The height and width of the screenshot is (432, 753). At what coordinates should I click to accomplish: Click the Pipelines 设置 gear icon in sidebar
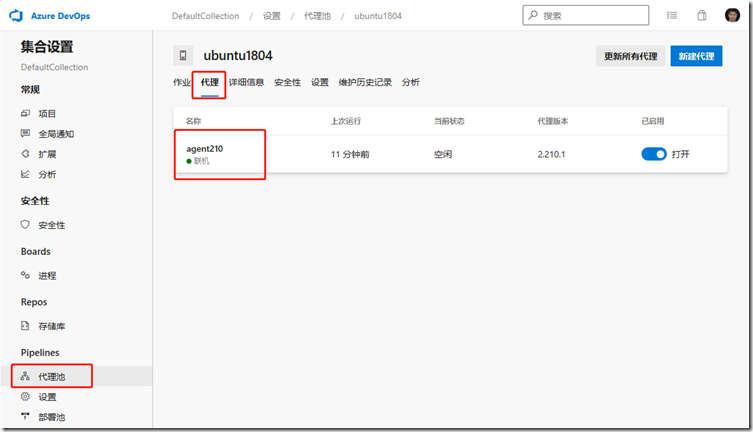point(25,396)
